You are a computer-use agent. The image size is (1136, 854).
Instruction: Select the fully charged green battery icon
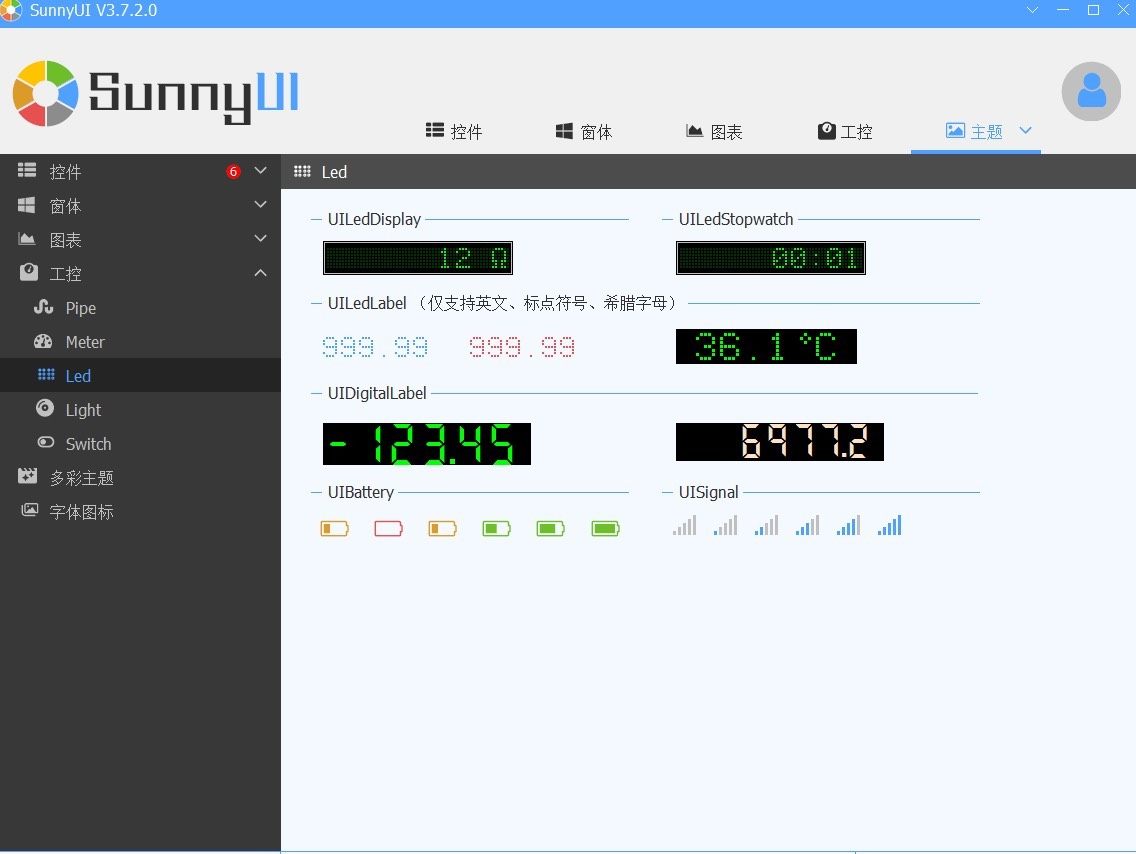coord(605,528)
